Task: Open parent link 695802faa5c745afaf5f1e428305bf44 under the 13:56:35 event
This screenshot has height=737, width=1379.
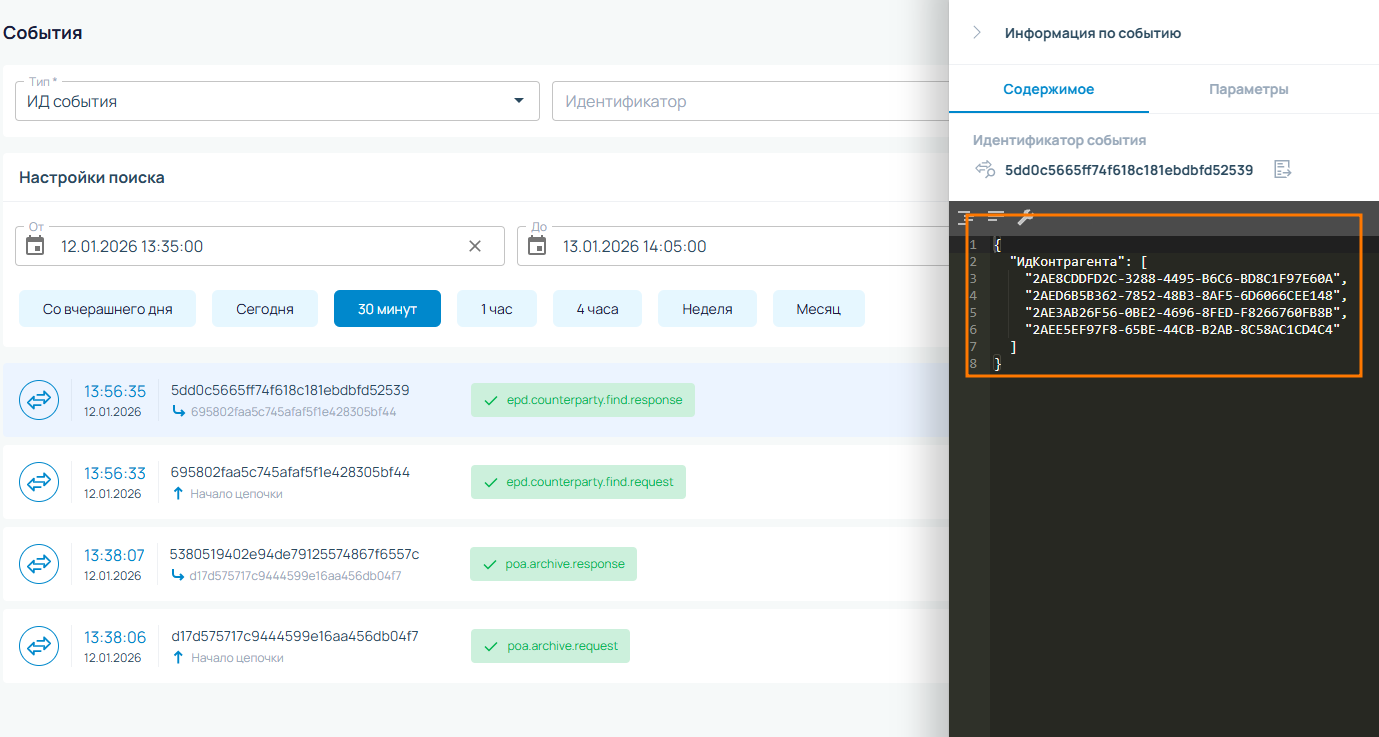Action: tap(294, 412)
